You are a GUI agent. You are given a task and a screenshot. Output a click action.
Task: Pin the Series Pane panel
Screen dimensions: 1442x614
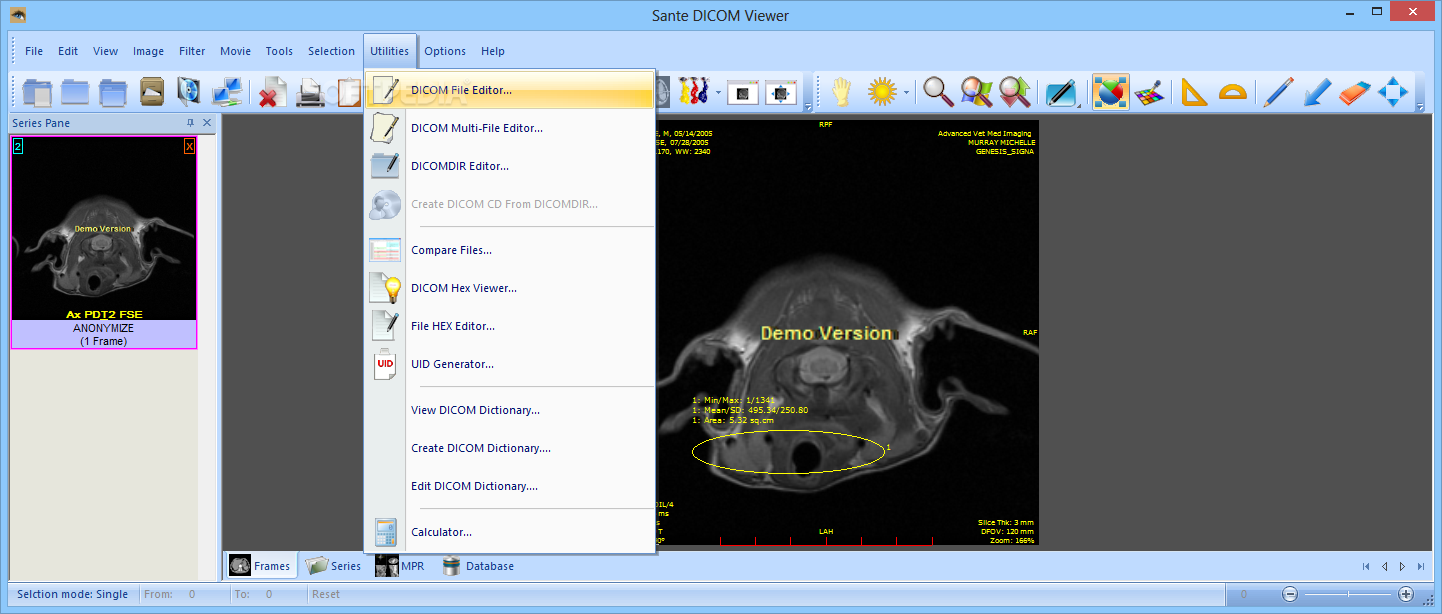click(x=190, y=123)
